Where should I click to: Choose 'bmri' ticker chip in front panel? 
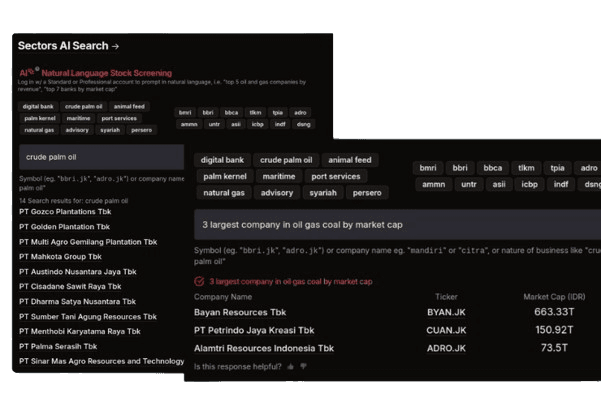click(428, 168)
